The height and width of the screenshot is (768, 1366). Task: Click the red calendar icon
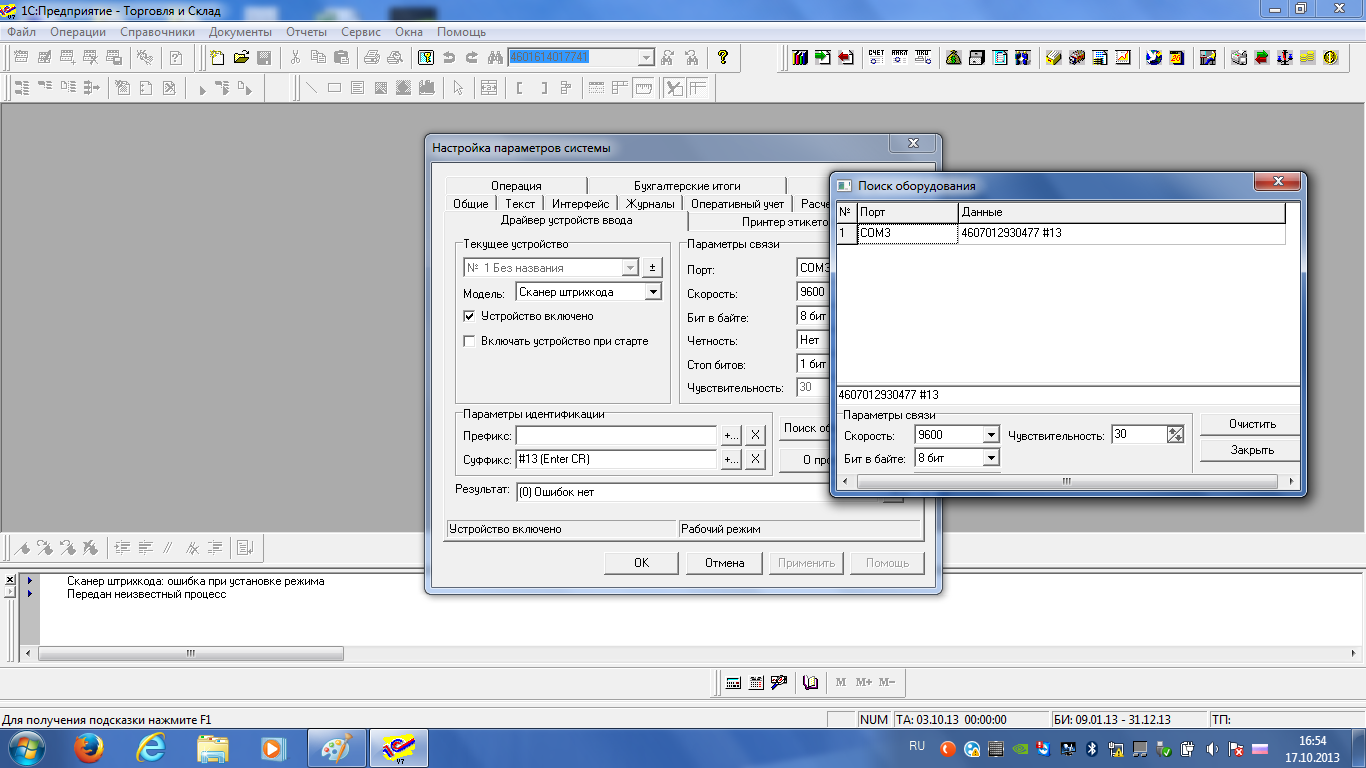[x=1177, y=57]
